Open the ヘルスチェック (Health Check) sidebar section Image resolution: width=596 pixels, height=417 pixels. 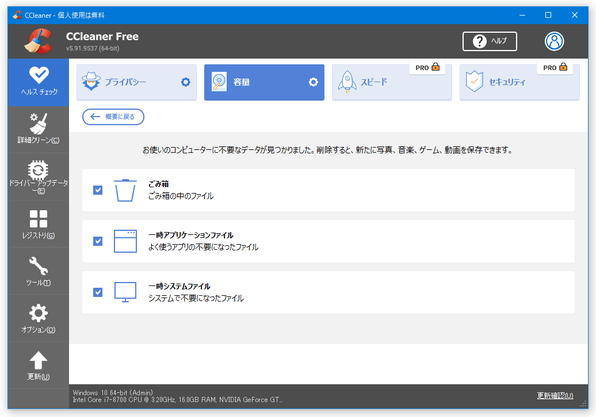coord(38,82)
